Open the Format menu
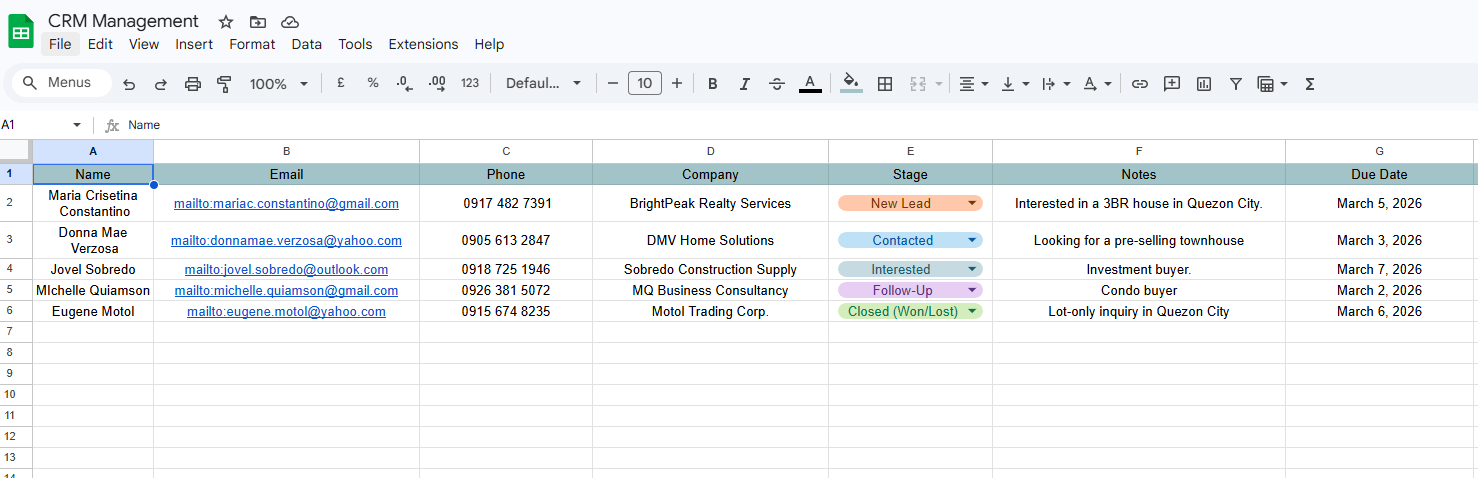This screenshot has height=478, width=1478. 252,44
